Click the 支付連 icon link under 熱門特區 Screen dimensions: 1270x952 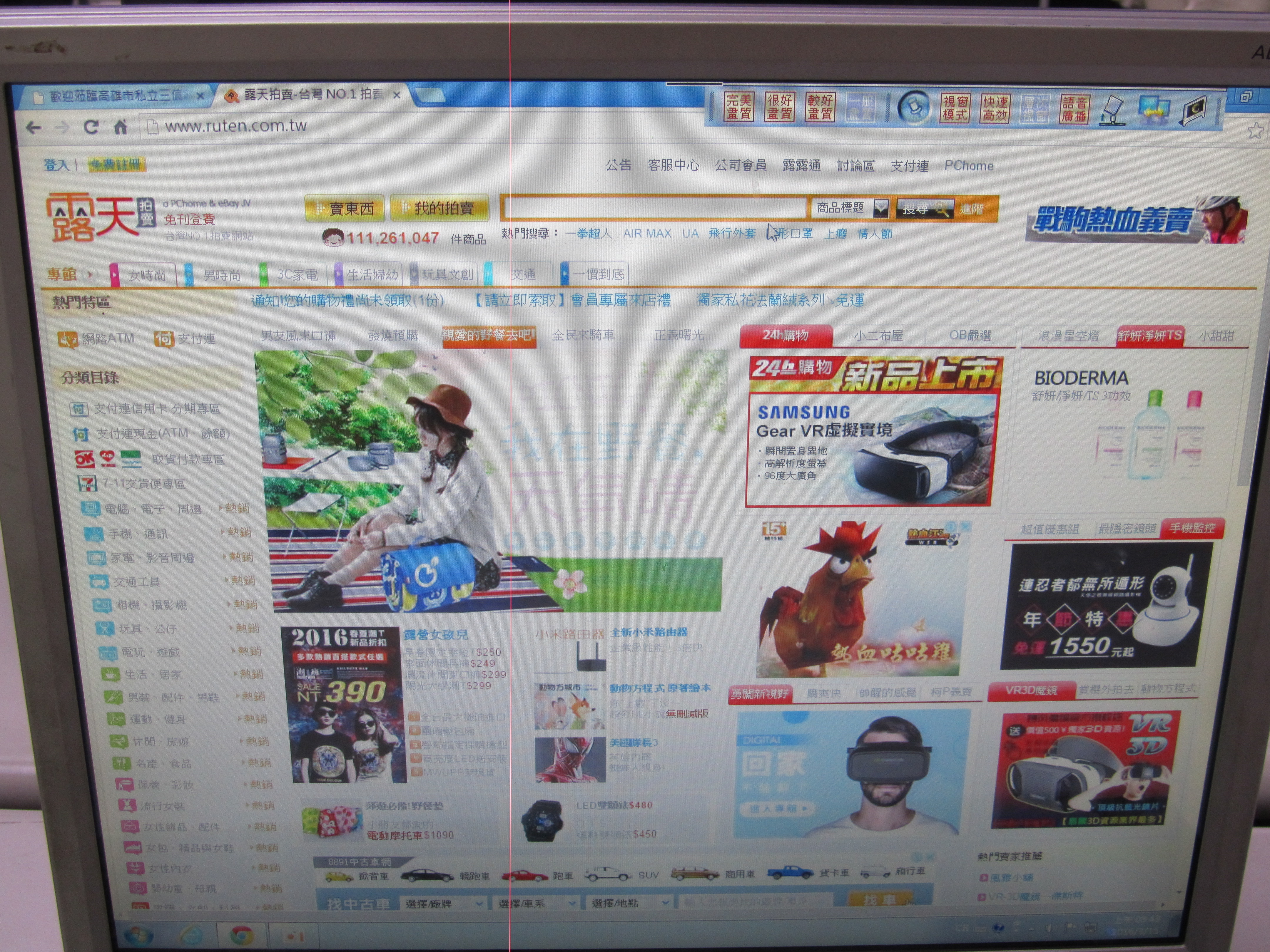(184, 339)
